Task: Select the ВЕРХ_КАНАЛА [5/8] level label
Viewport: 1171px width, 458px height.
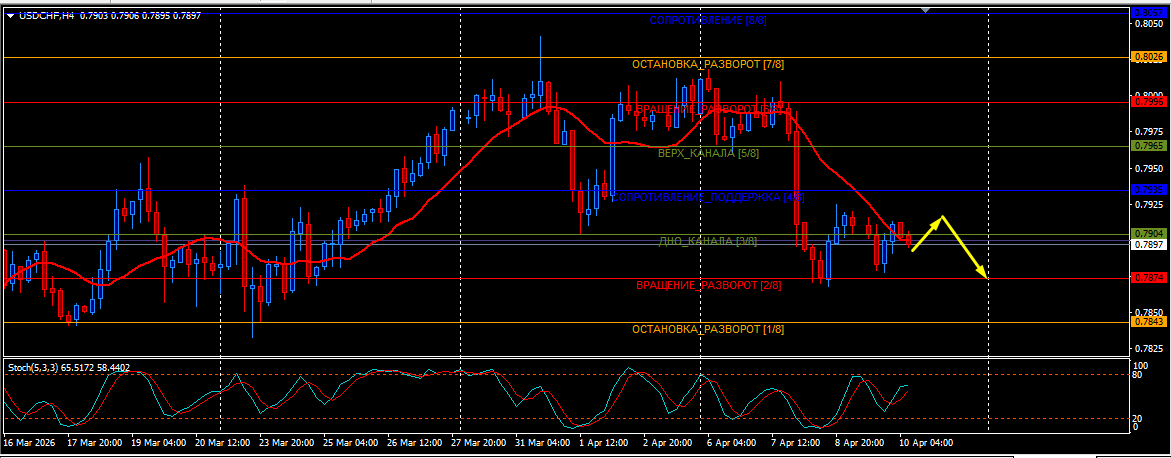Action: click(708, 153)
